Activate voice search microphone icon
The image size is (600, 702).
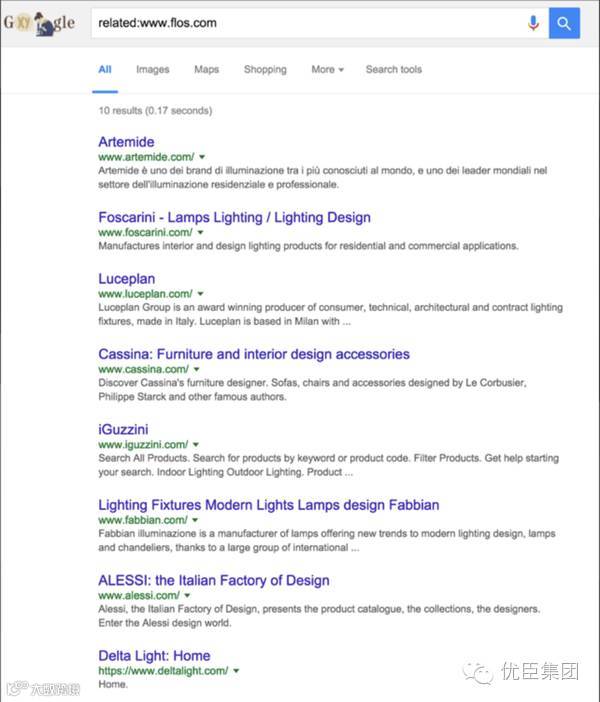(533, 23)
